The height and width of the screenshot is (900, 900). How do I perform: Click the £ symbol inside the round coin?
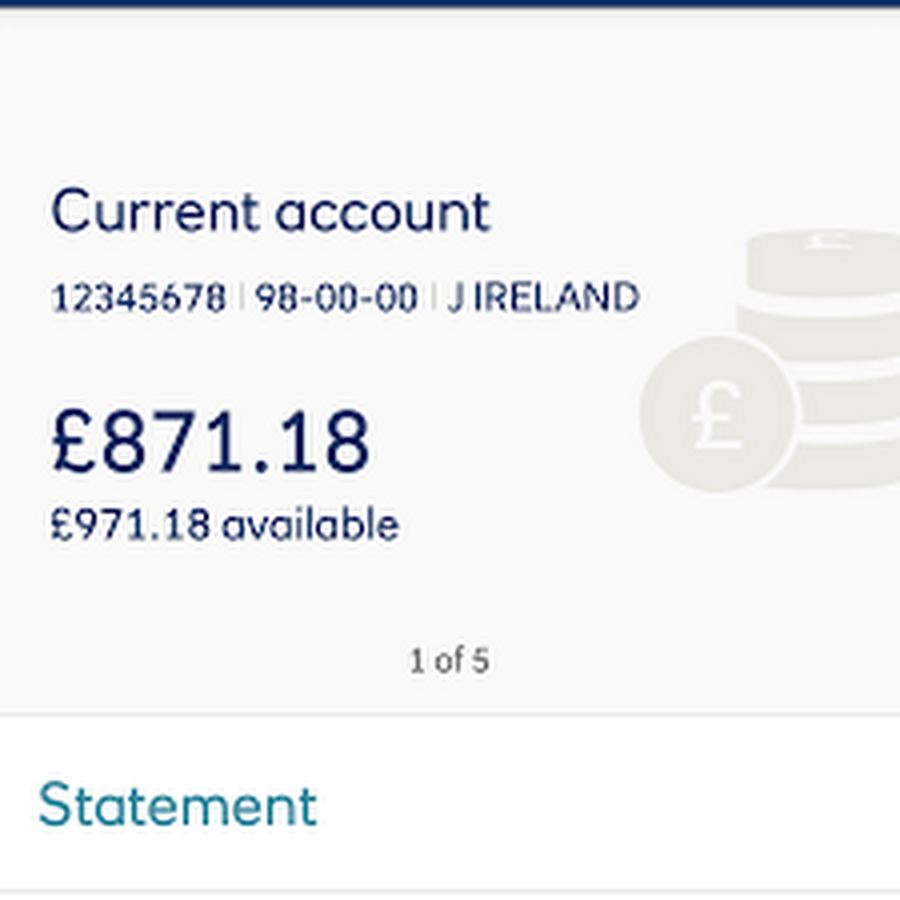pyautogui.click(x=718, y=413)
